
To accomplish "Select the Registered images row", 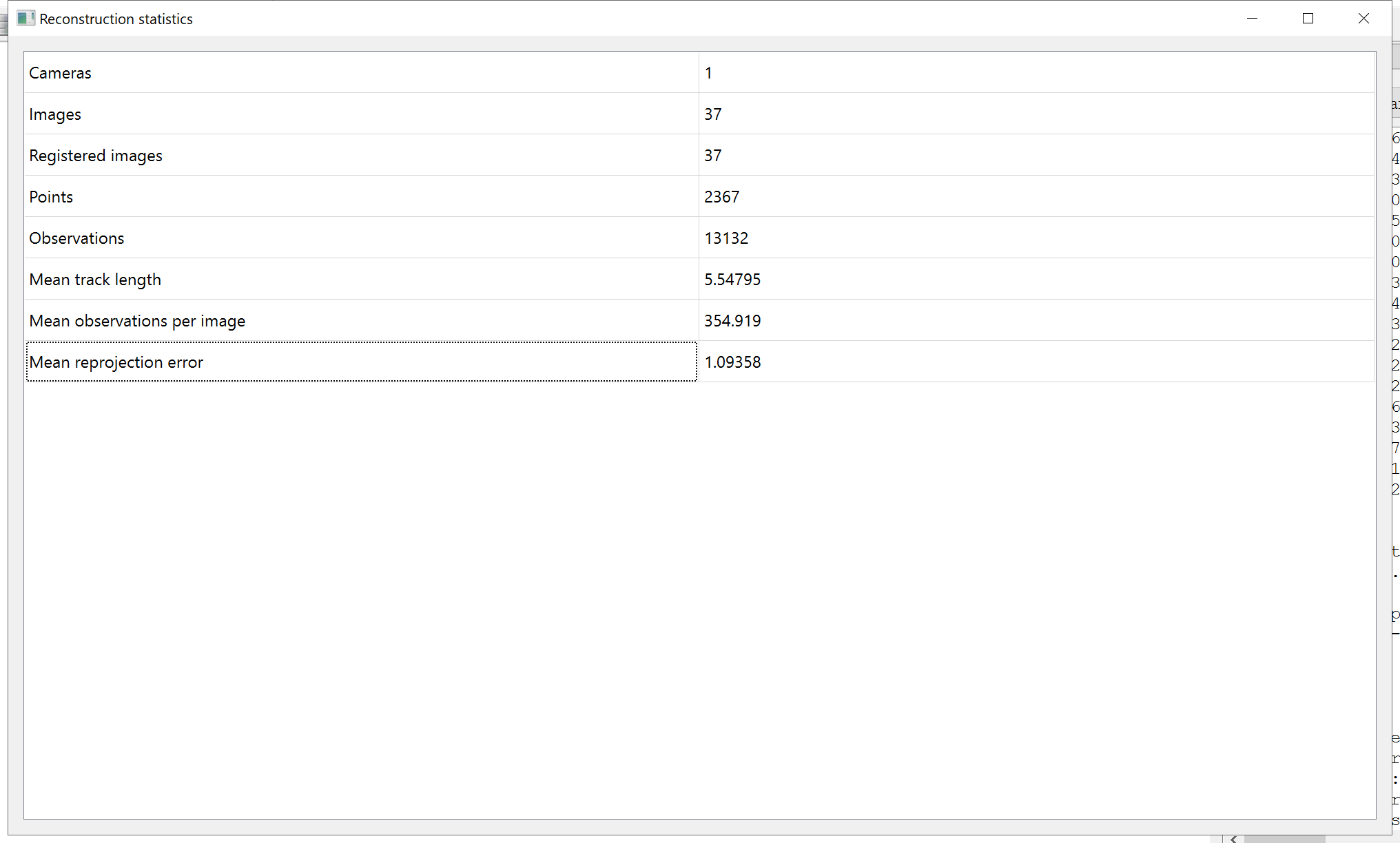I will [276, 155].
